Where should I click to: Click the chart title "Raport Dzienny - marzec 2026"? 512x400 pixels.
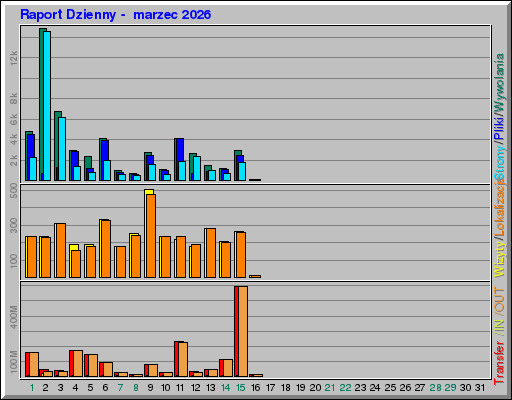coord(115,15)
